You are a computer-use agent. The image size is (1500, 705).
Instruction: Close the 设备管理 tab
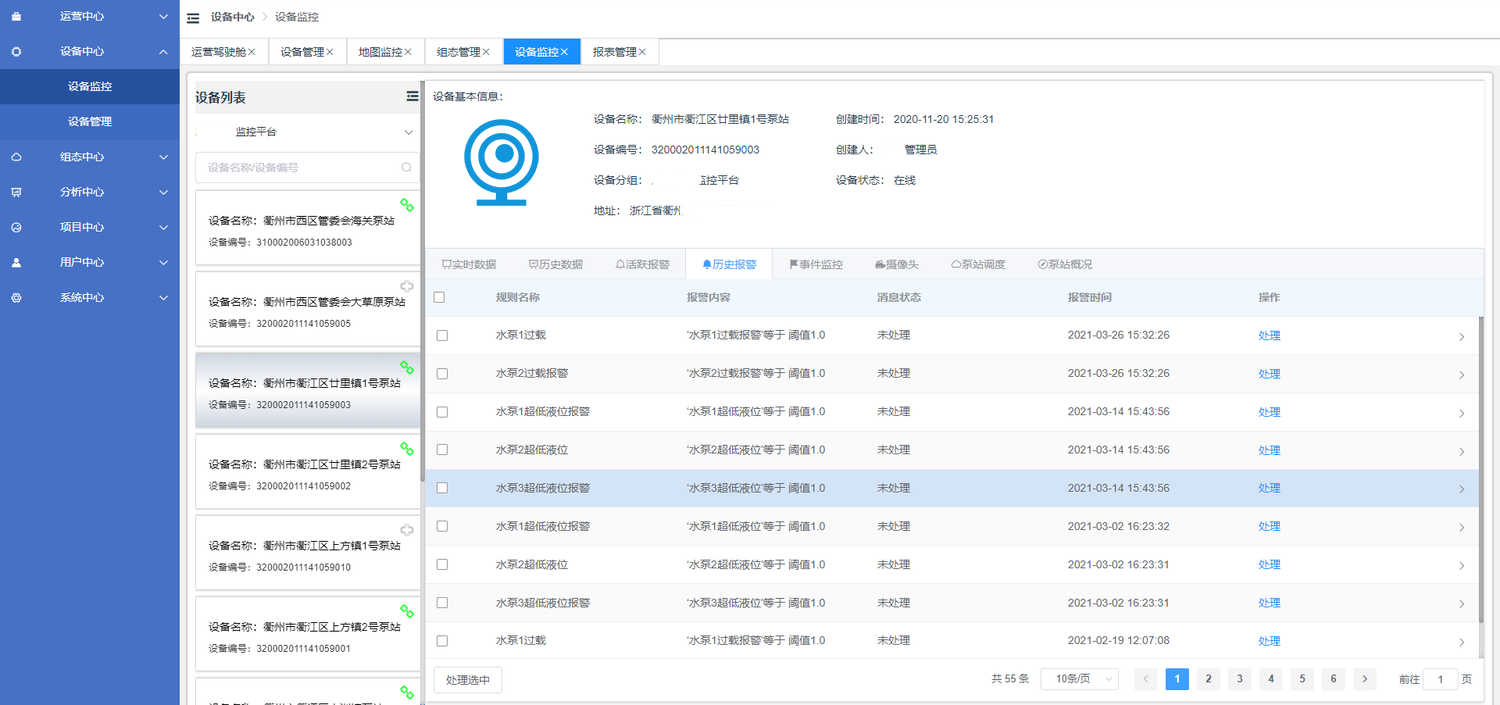(330, 52)
